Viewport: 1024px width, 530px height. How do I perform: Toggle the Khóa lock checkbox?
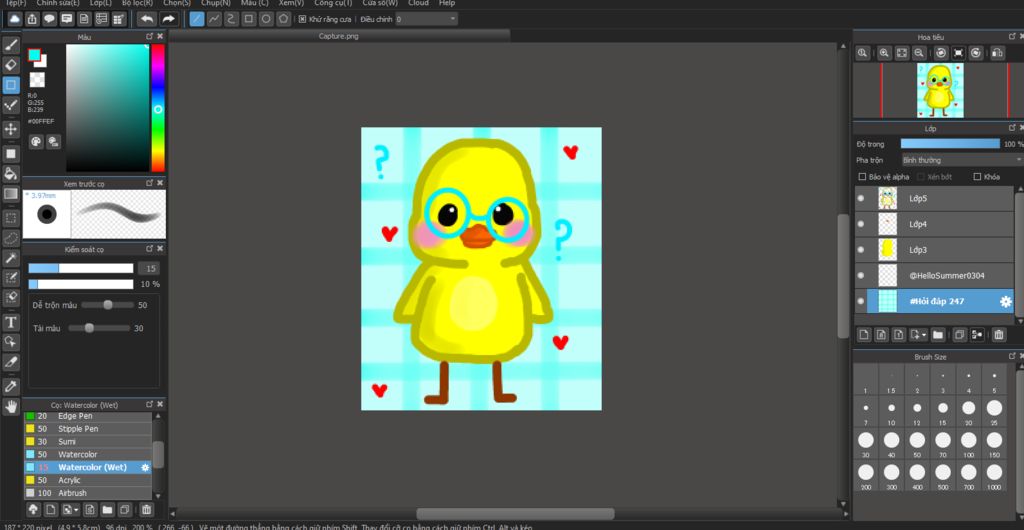978,177
